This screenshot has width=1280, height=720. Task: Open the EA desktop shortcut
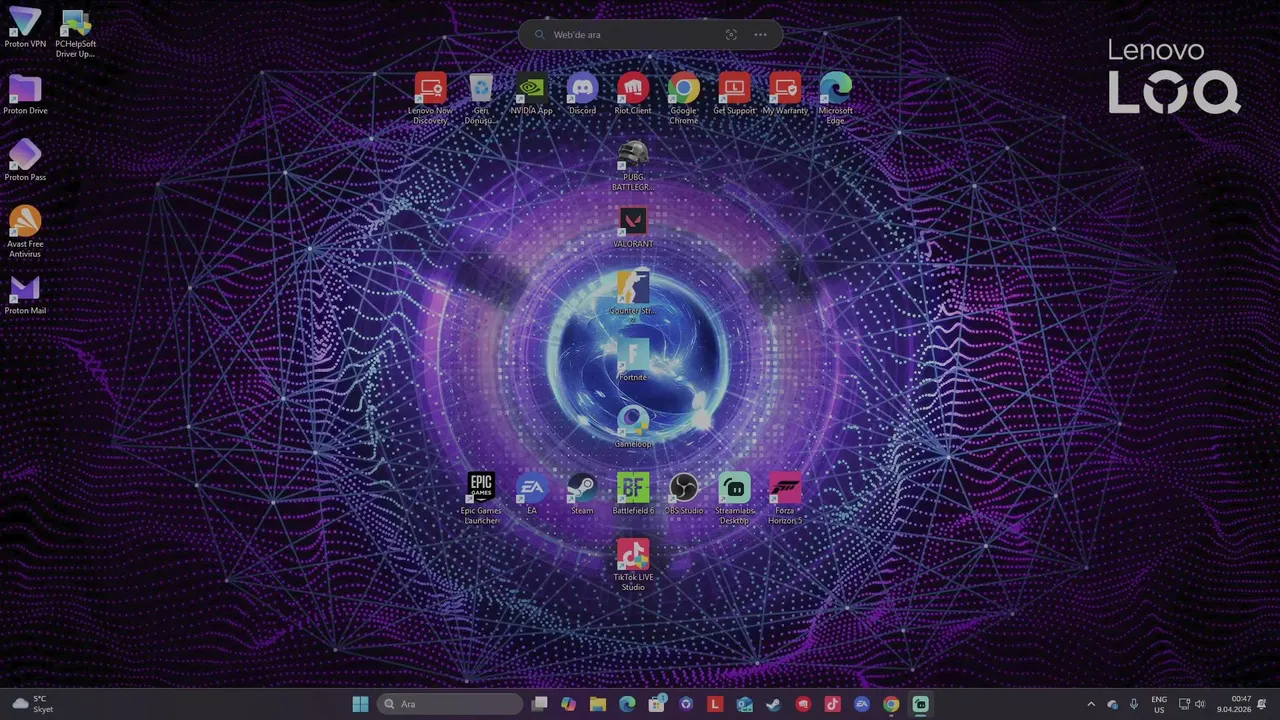(x=532, y=494)
